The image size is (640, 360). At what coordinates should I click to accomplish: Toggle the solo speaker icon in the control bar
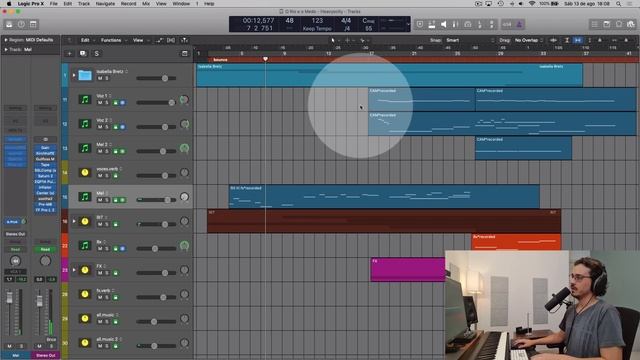click(x=443, y=24)
